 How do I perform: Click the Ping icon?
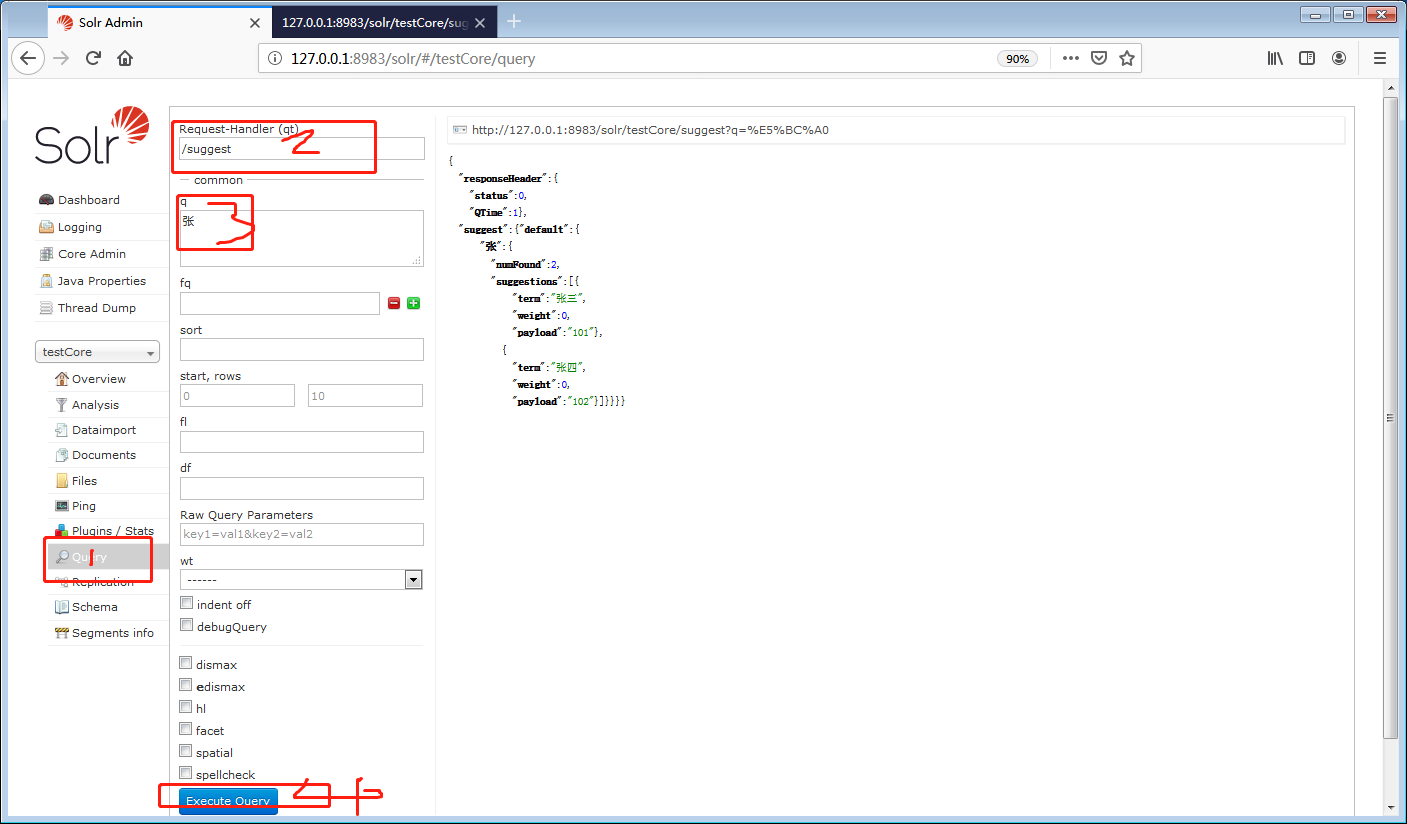click(62, 506)
